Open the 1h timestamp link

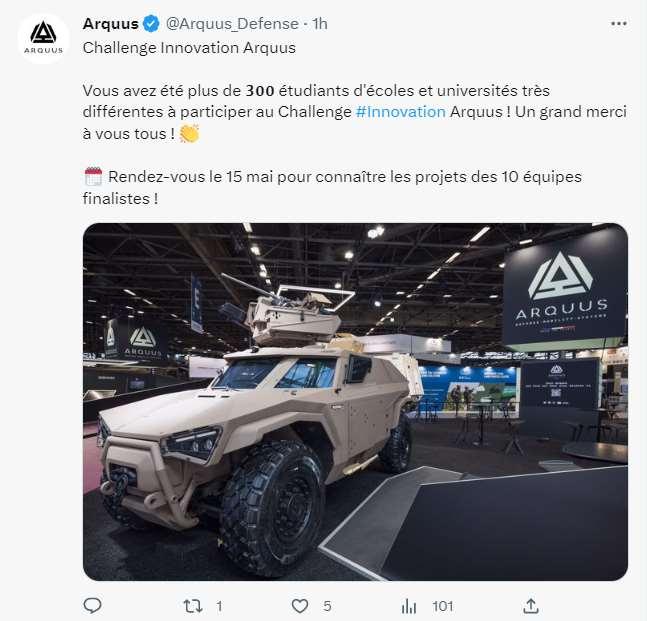(x=320, y=24)
